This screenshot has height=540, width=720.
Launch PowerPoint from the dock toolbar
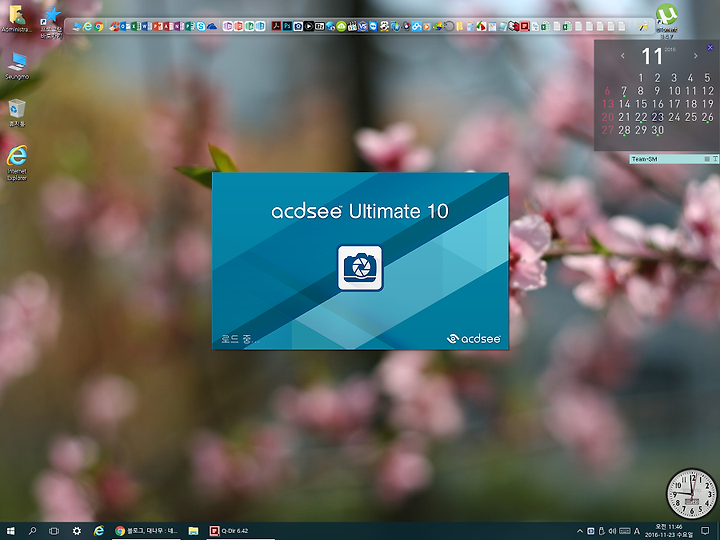point(156,27)
